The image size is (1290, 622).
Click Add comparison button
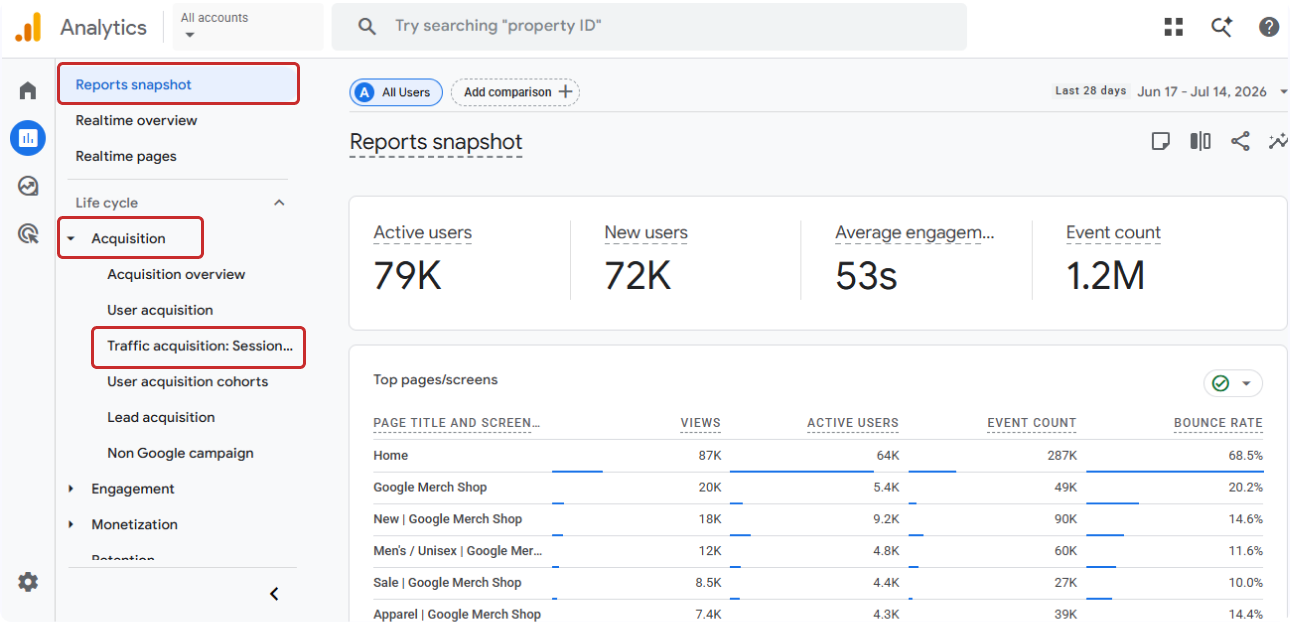(x=515, y=92)
